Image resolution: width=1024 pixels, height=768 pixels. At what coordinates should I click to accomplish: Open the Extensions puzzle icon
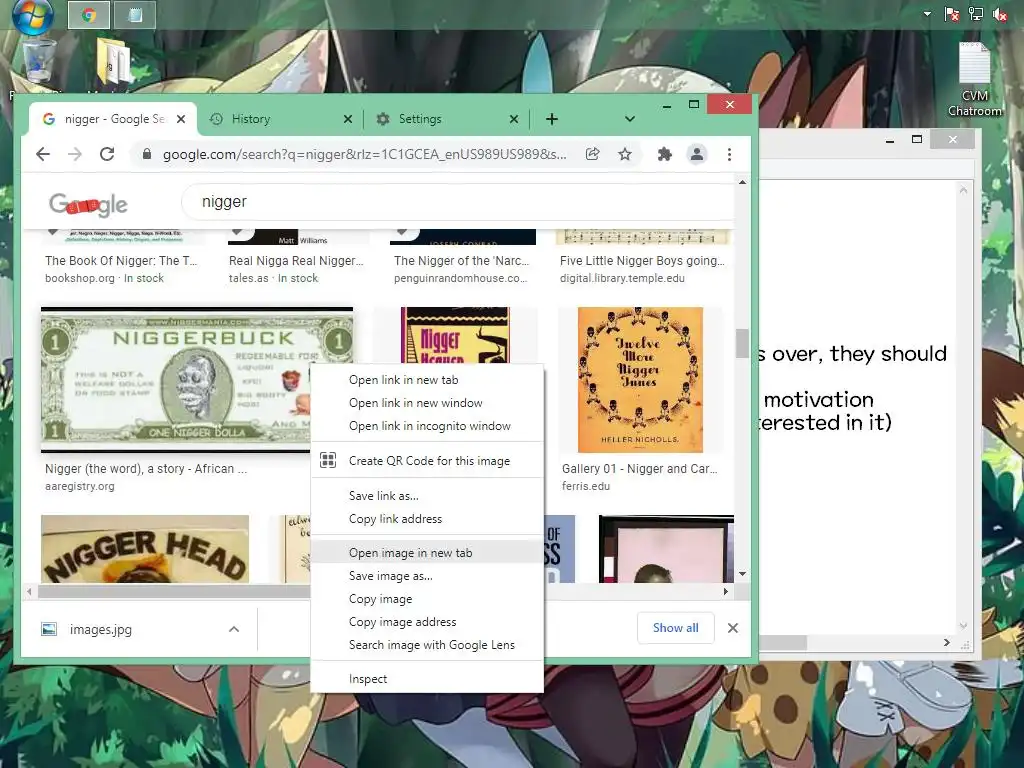[x=665, y=154]
